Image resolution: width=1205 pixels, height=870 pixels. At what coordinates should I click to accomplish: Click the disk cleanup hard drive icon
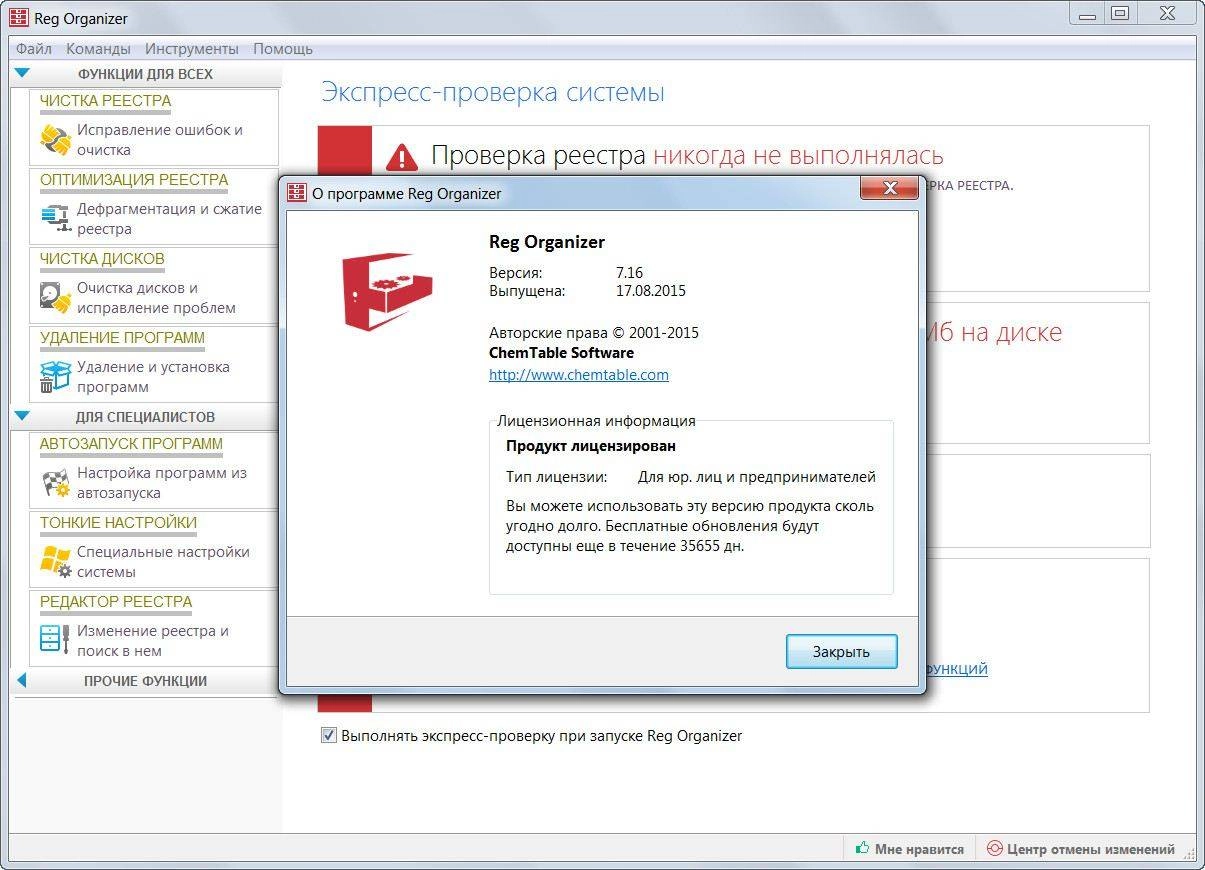55,297
